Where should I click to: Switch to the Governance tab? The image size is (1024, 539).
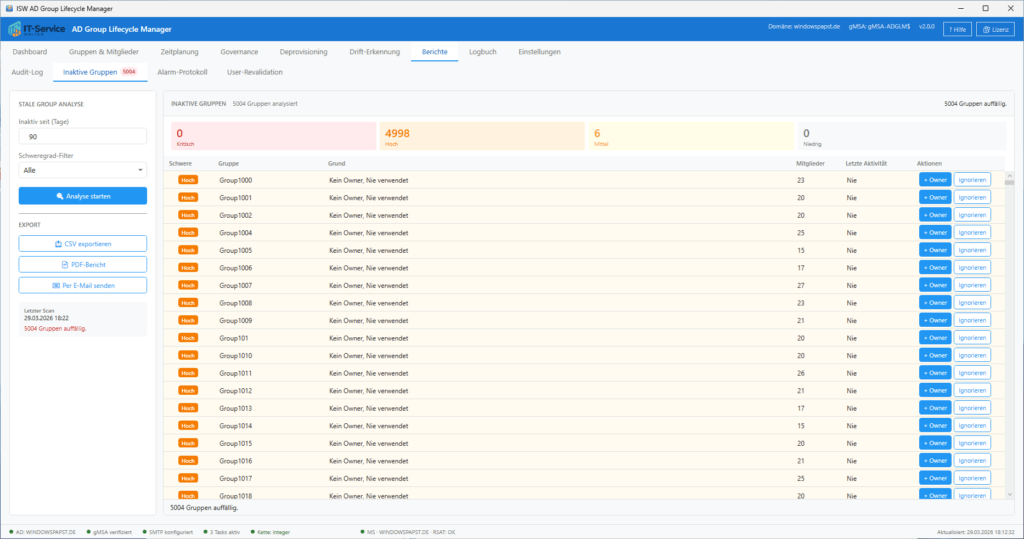[239, 52]
